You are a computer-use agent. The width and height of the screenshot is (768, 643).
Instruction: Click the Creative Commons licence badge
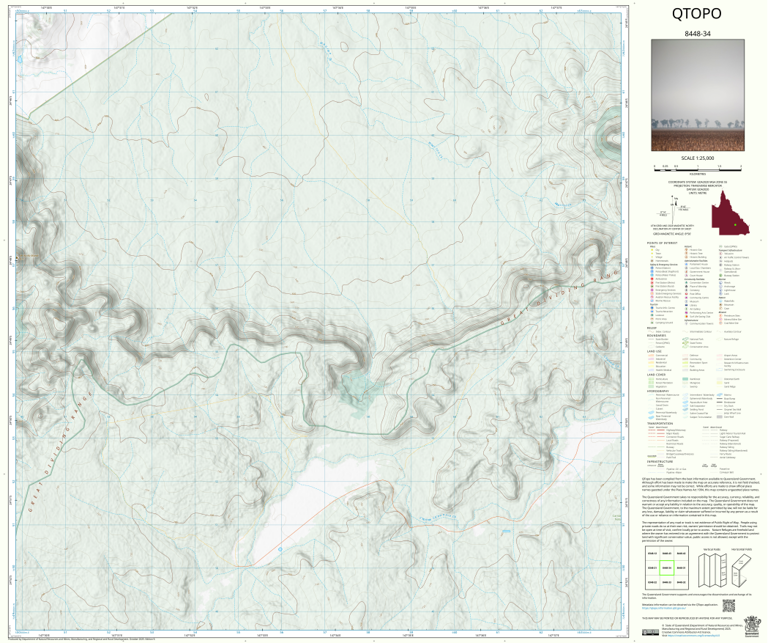[650, 632]
